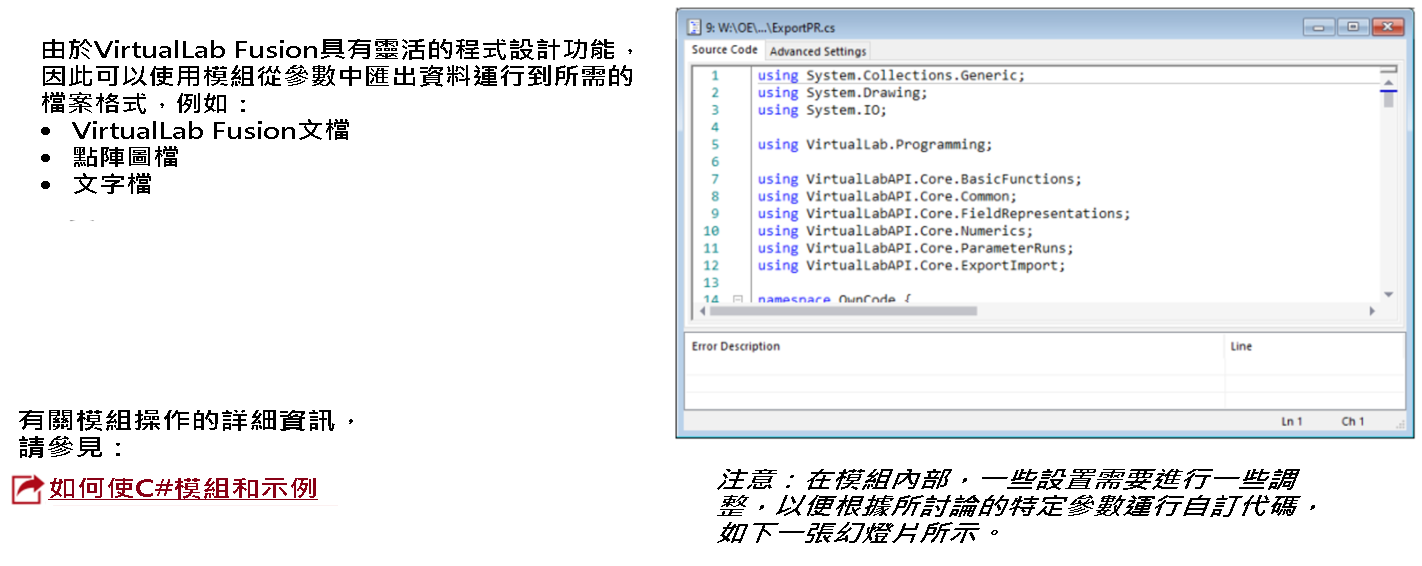Click line using System.Collections.Generic;
This screenshot has height=566, width=1422.
(891, 75)
